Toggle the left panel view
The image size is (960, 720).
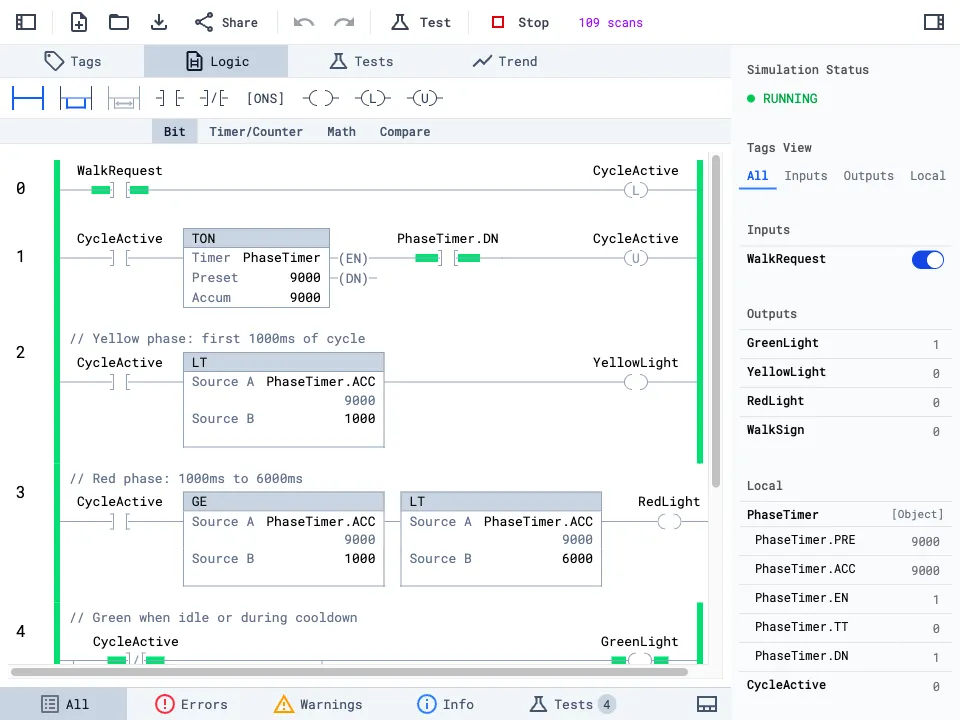pos(25,20)
